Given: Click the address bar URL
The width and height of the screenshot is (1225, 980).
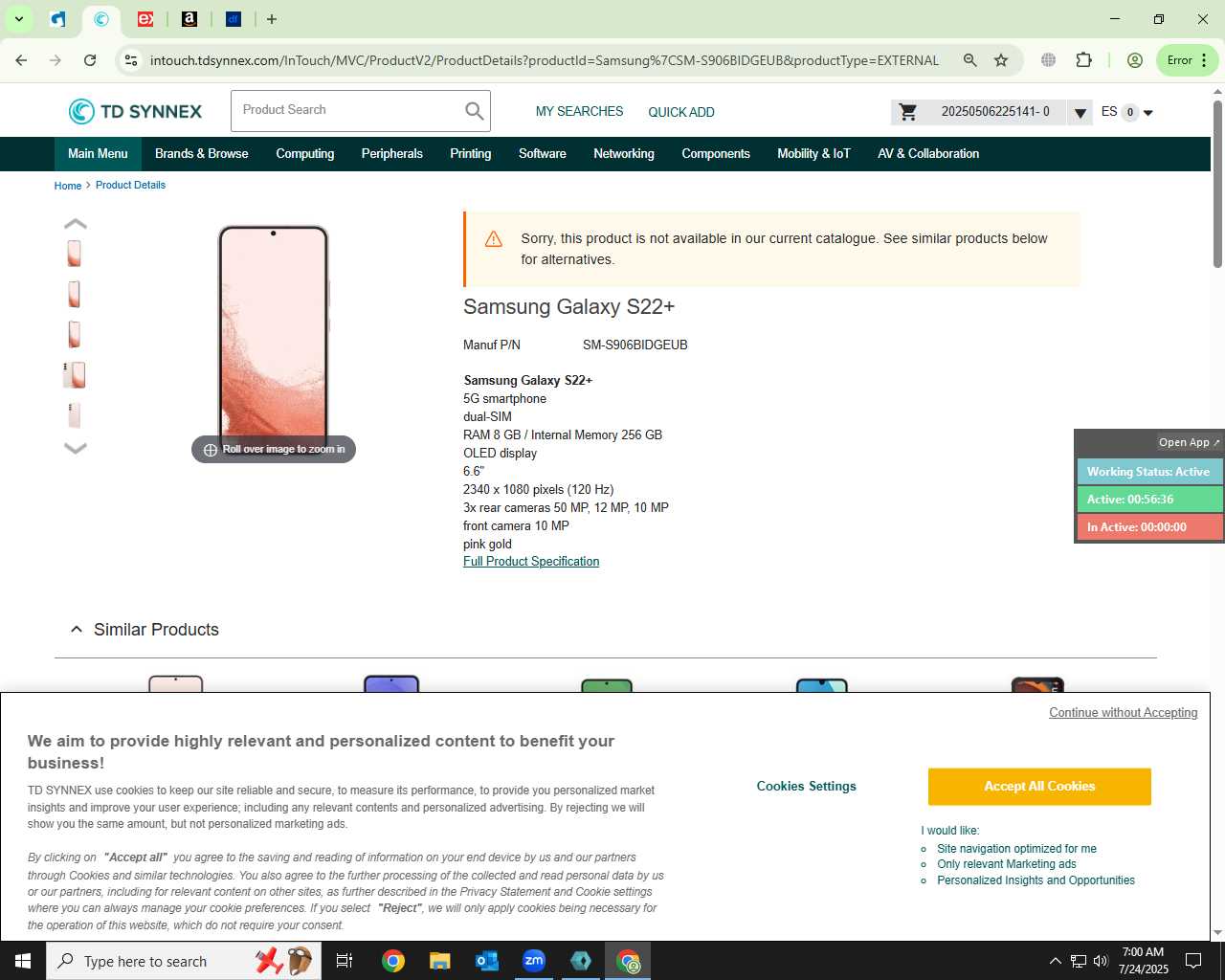Looking at the screenshot, I should pyautogui.click(x=545, y=60).
